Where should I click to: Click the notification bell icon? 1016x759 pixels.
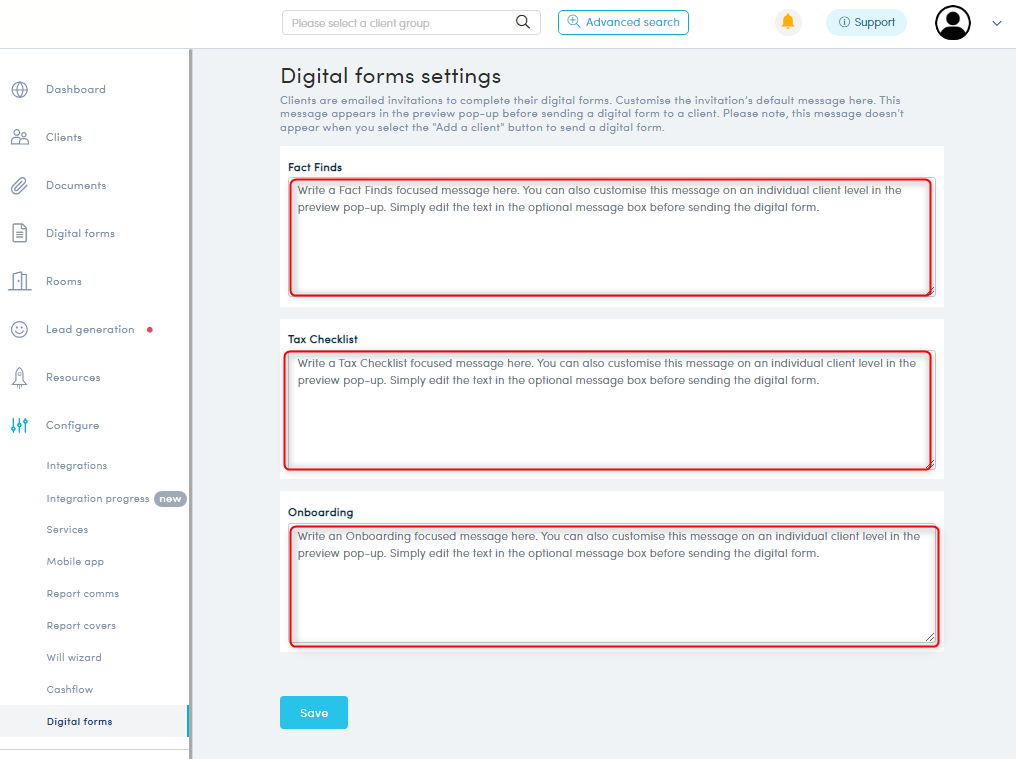coord(787,21)
